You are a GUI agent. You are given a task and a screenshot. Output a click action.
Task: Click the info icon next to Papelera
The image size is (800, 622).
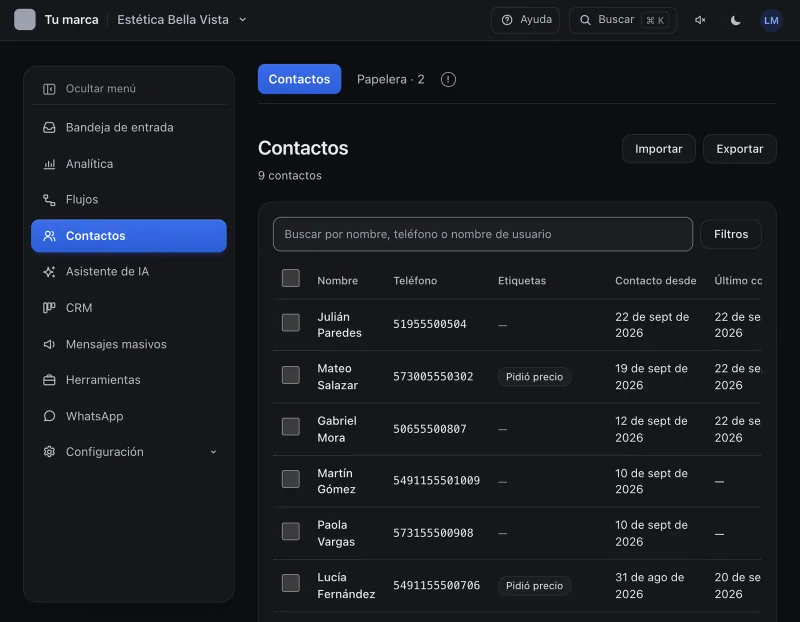(448, 80)
